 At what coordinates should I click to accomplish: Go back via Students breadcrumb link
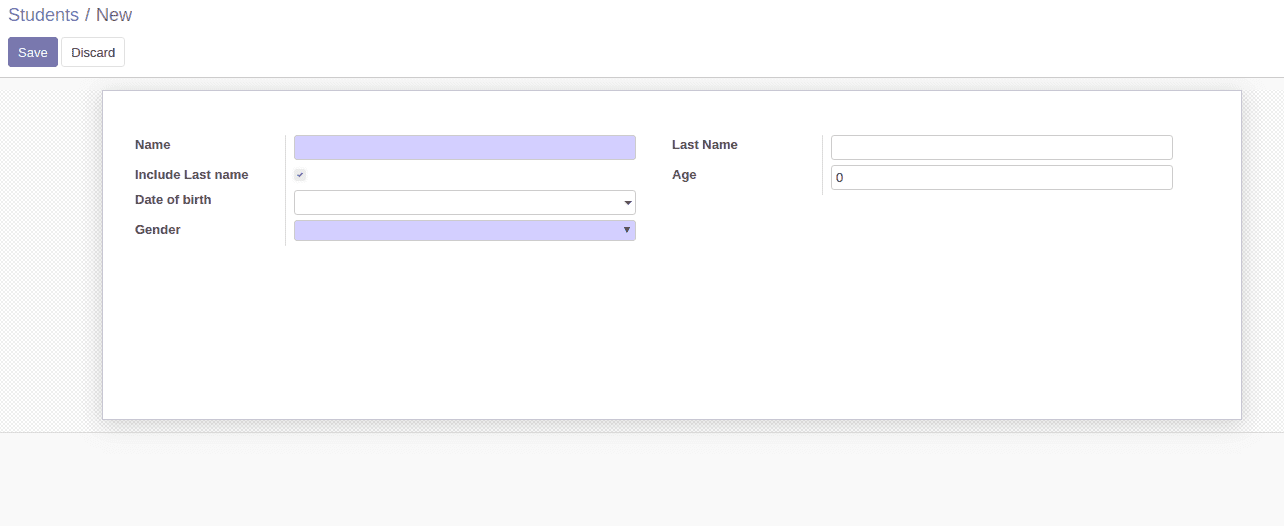point(43,15)
